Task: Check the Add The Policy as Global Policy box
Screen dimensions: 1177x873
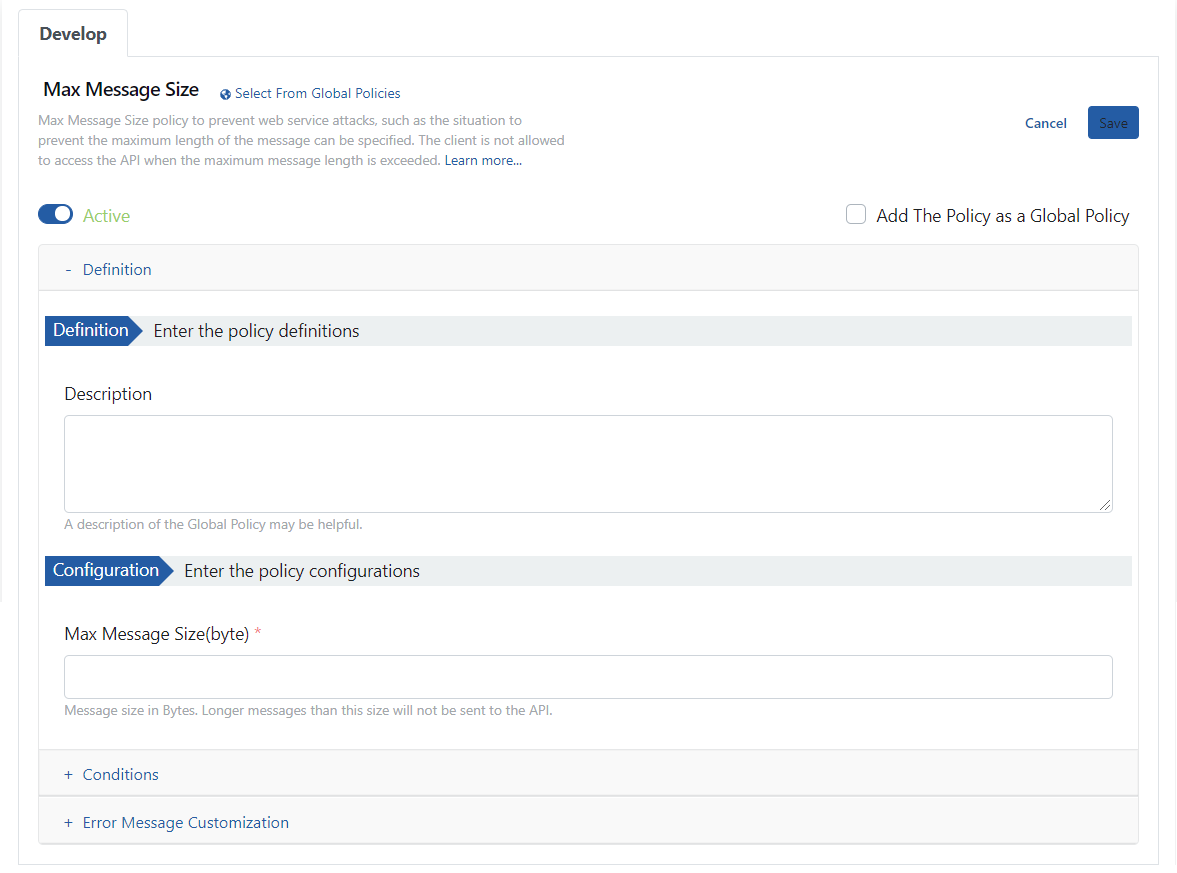Action: 856,215
